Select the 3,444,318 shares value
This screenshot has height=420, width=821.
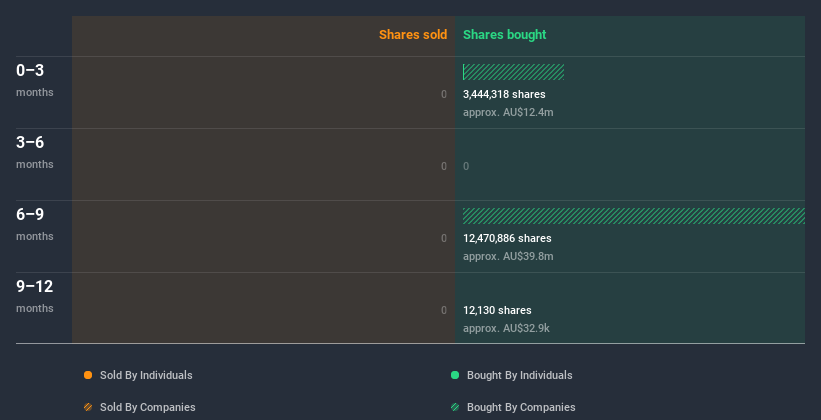coord(504,94)
